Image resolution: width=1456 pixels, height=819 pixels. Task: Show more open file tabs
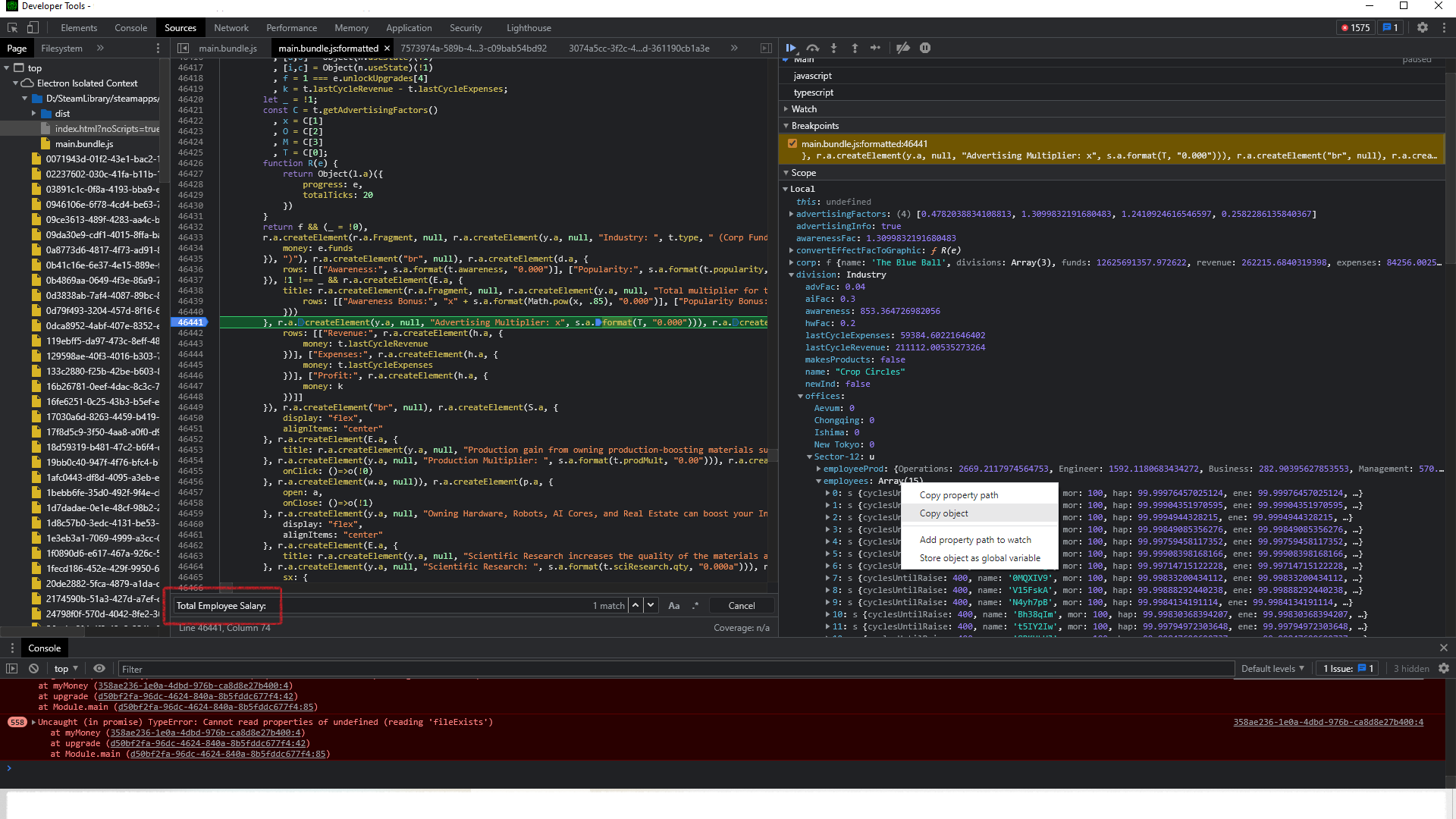tap(734, 48)
